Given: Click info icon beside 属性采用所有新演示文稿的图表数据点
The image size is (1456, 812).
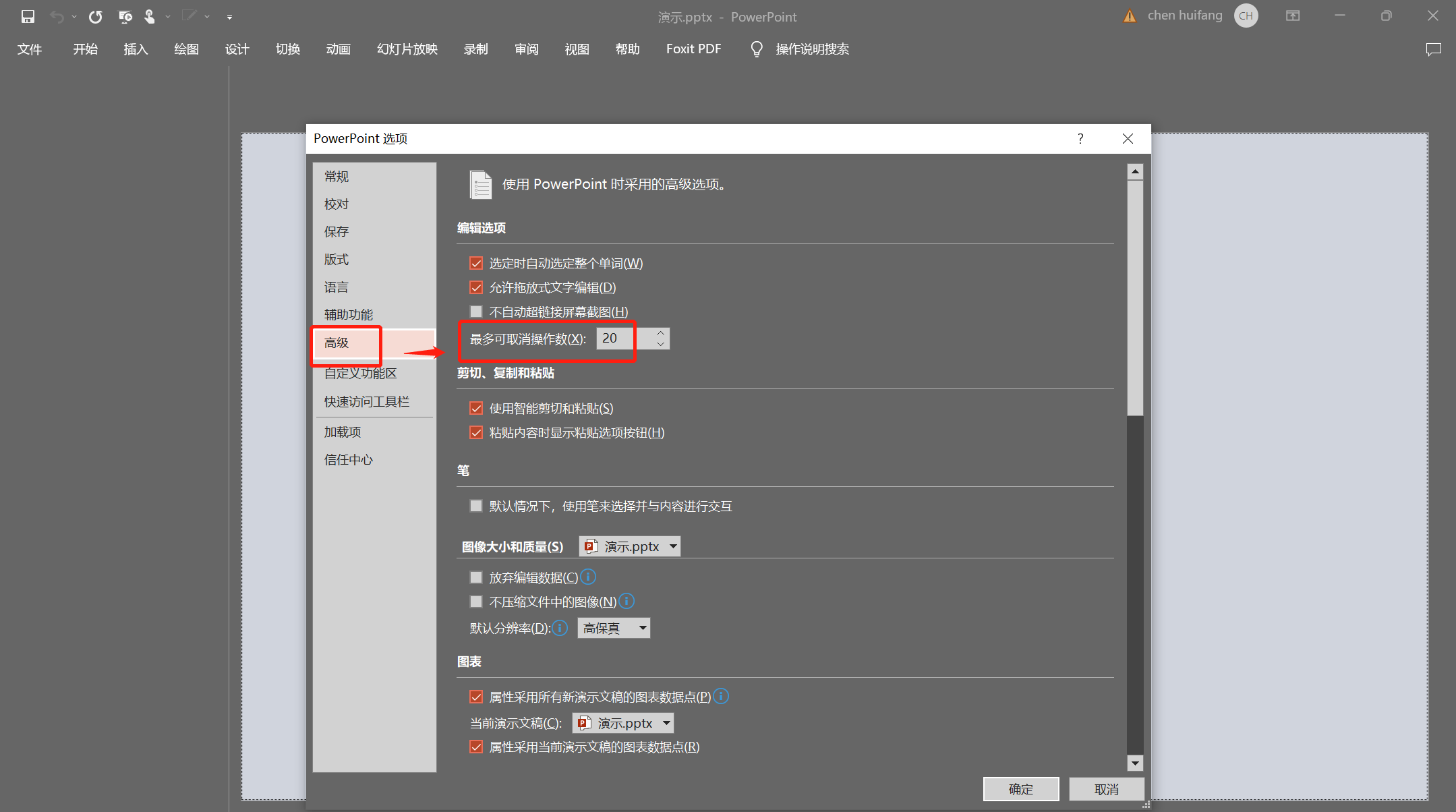Looking at the screenshot, I should [x=721, y=696].
